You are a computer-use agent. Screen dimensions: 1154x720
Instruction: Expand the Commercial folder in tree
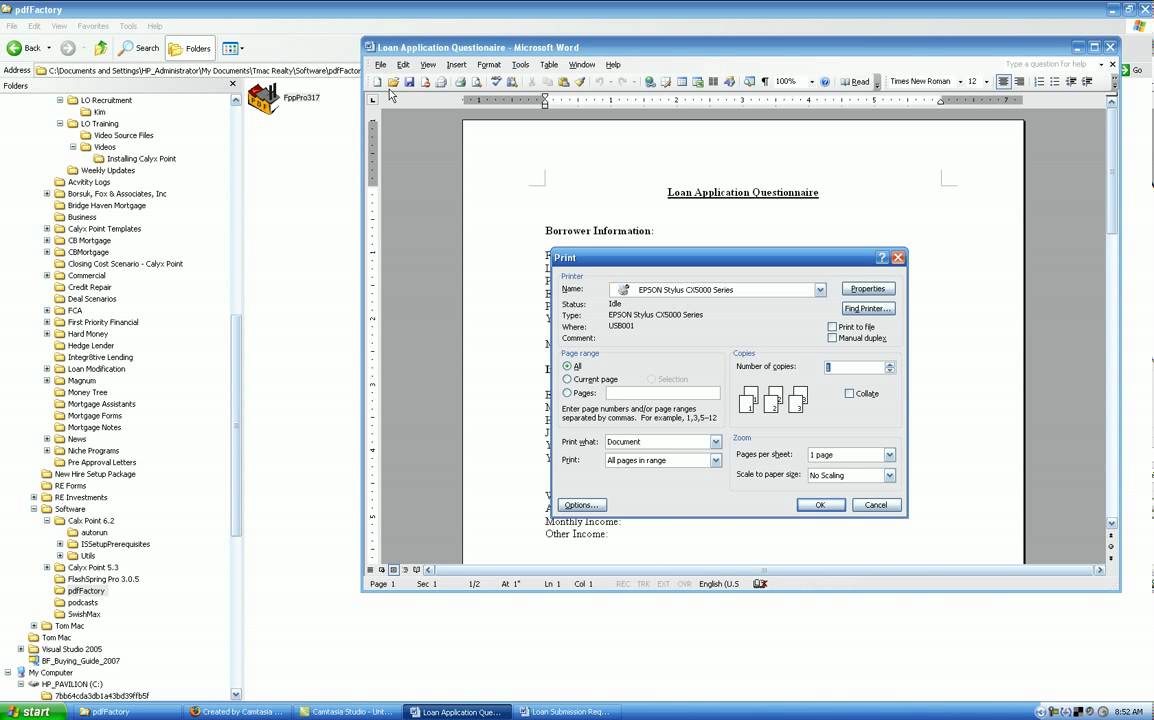[47, 275]
